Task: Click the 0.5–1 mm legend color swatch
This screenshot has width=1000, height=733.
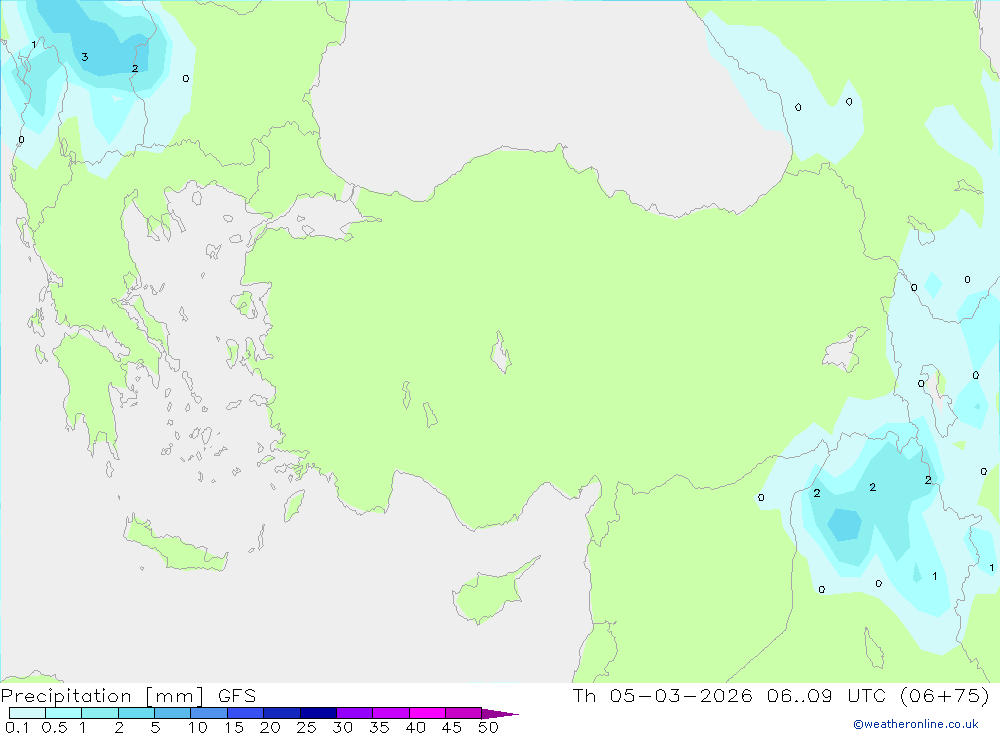Action: pyautogui.click(x=64, y=713)
